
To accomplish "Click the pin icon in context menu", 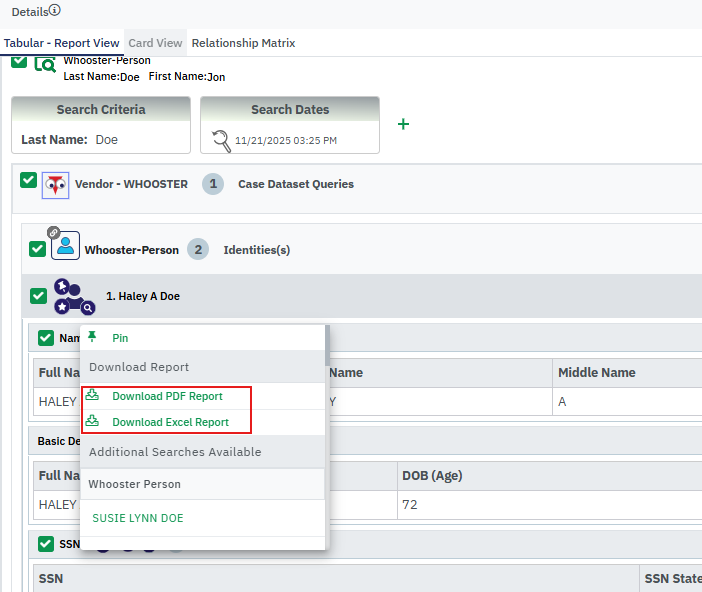I will tap(93, 337).
